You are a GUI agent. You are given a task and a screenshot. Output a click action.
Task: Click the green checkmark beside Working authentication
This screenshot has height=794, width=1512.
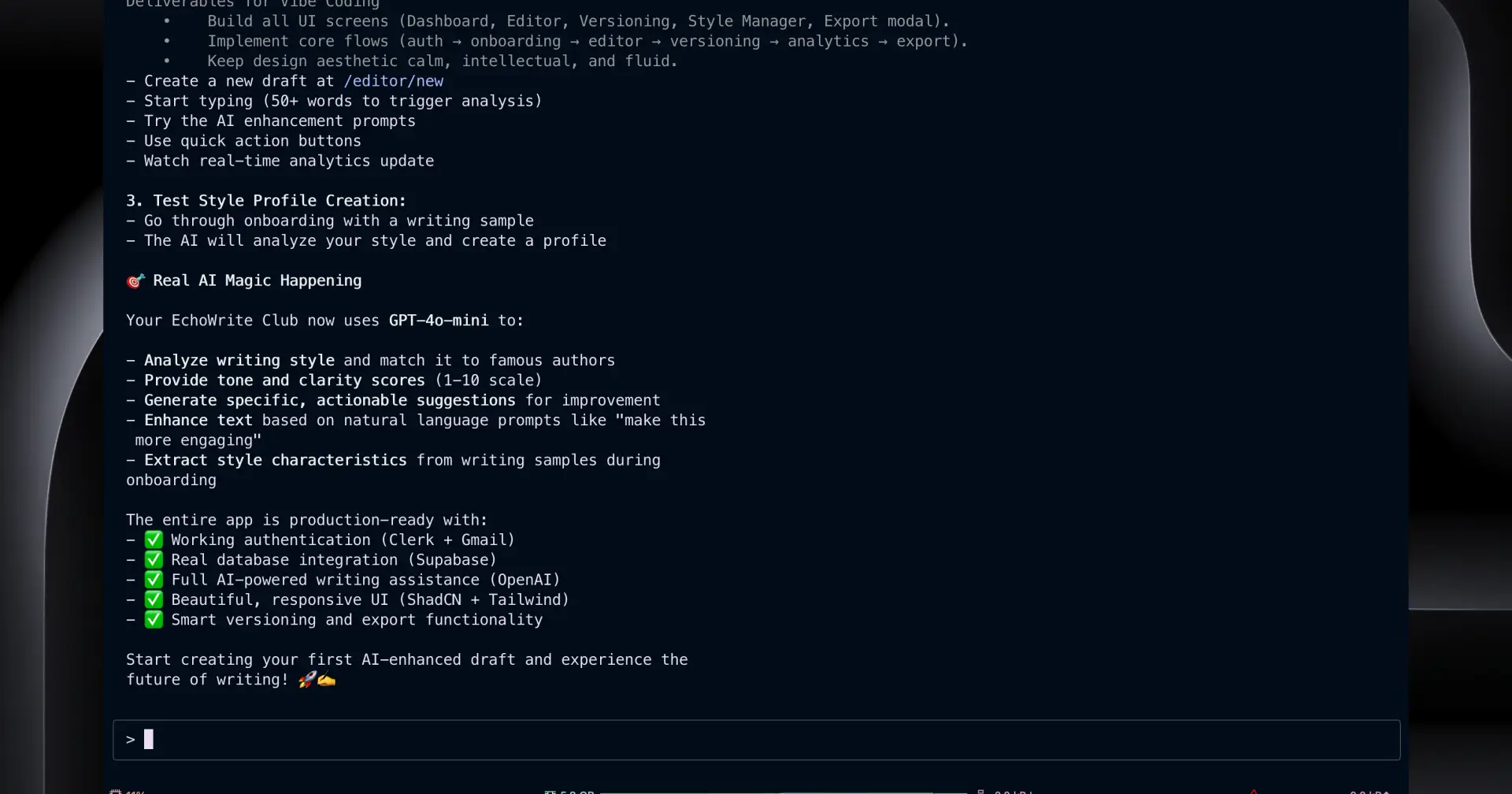(x=154, y=540)
